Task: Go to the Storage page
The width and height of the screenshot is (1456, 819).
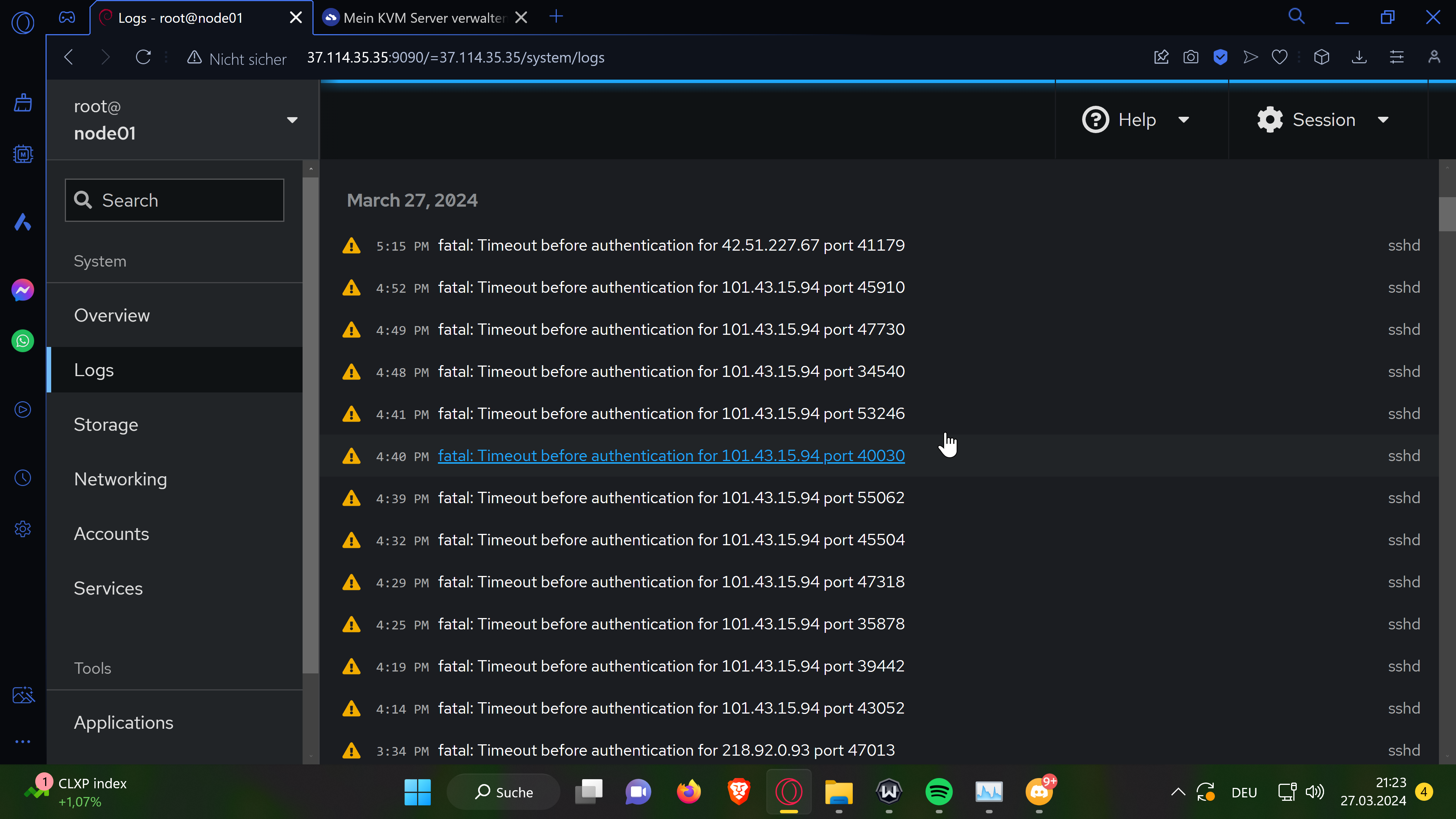Action: 106,425
